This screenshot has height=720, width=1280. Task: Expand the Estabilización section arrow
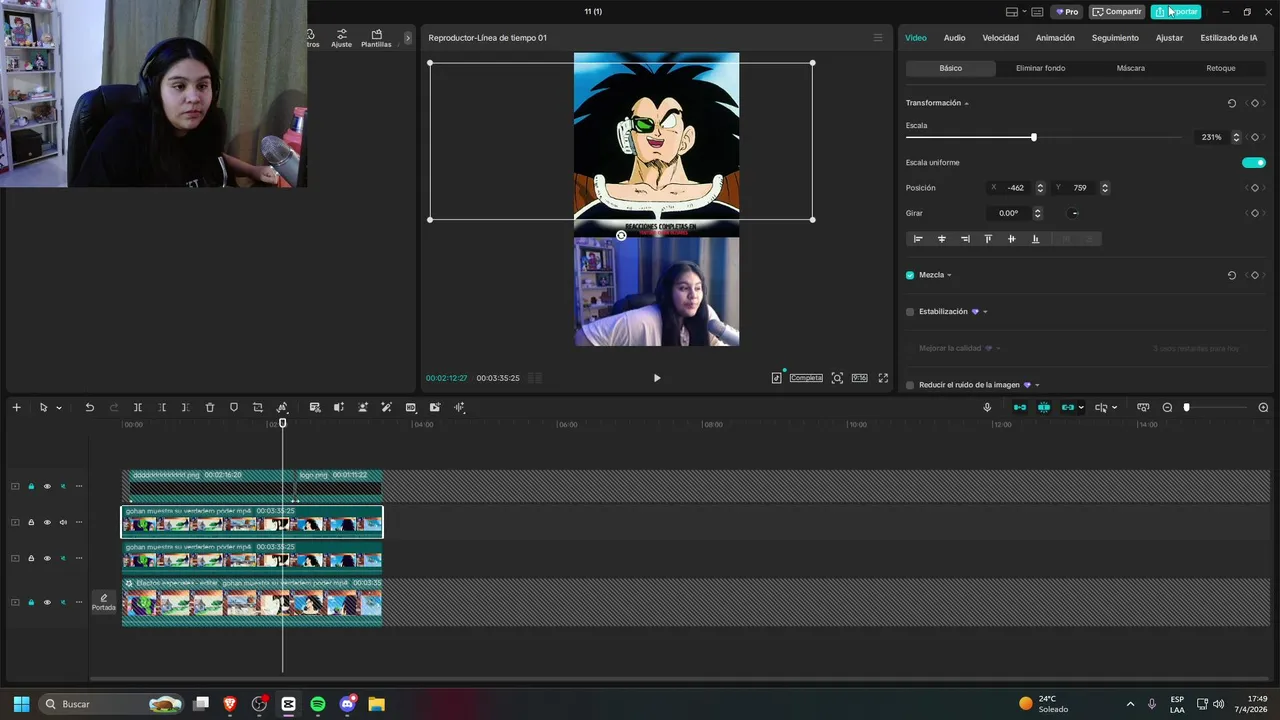(x=985, y=312)
